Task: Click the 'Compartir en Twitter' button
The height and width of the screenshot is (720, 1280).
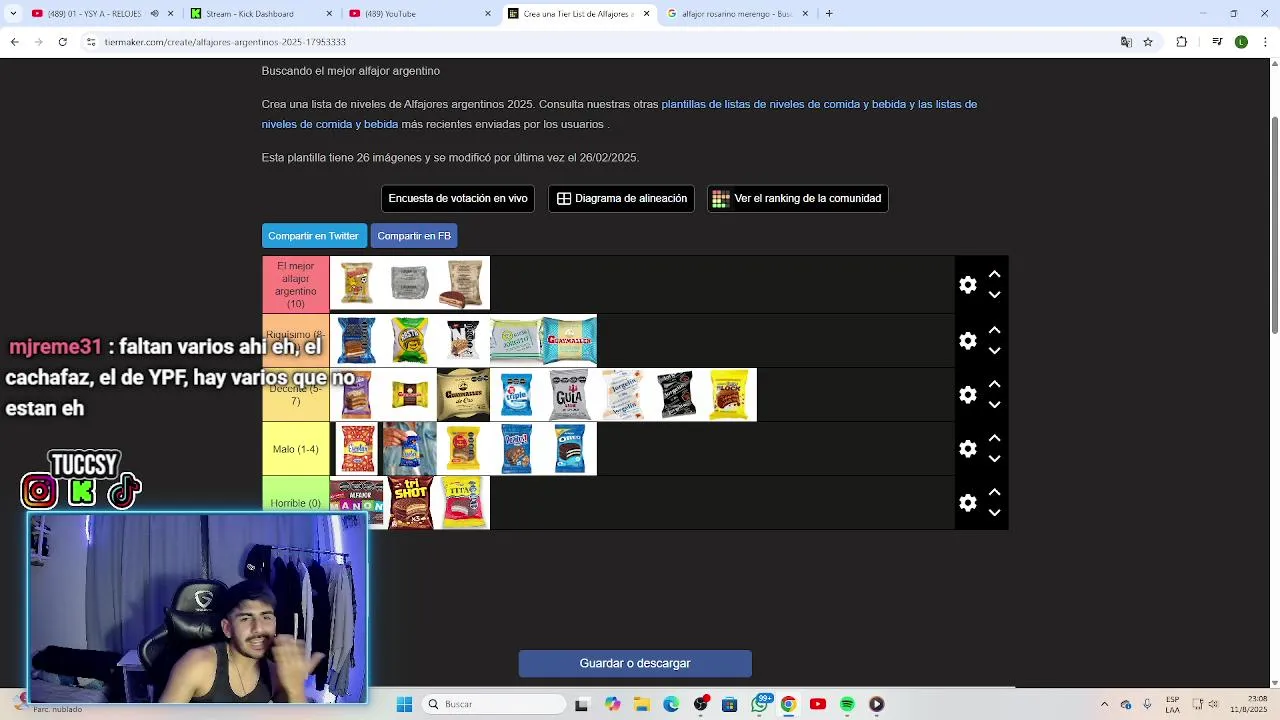Action: tap(313, 236)
